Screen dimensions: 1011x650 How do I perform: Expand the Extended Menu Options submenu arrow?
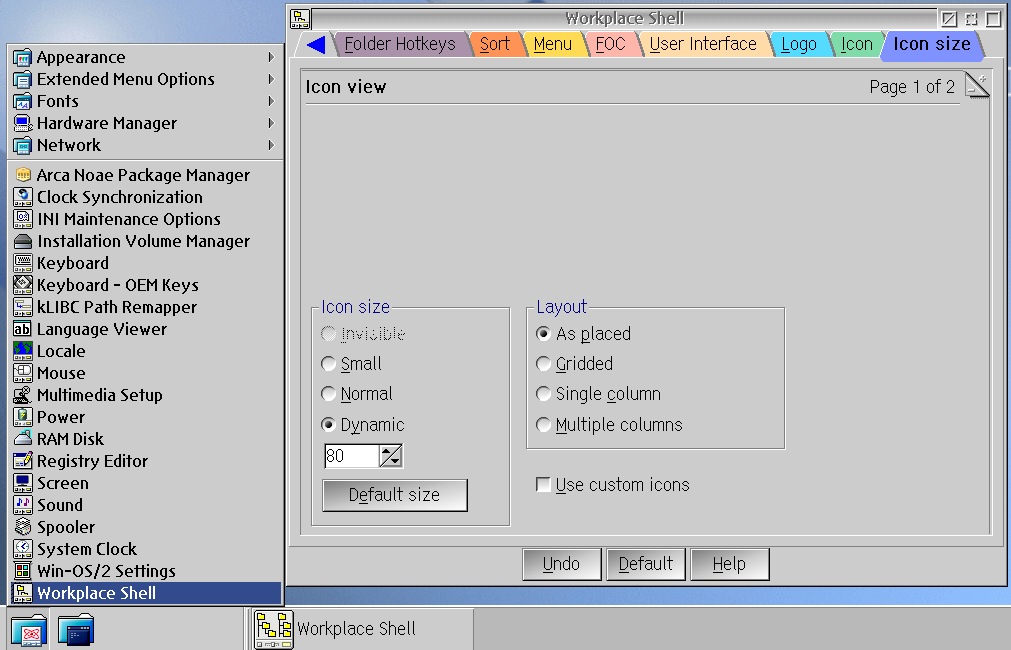271,79
